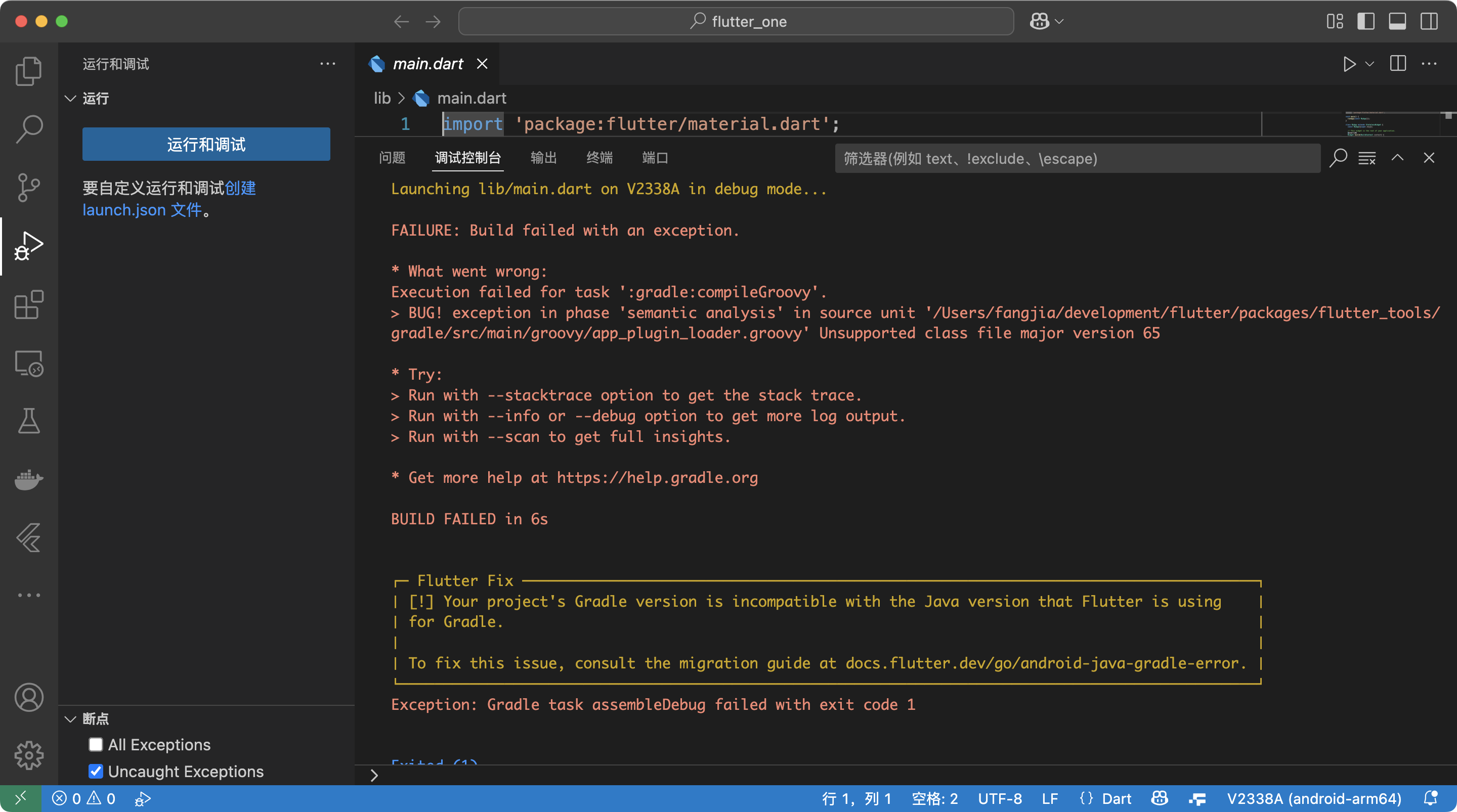Click the magnifier search icon in debug console

(x=1338, y=159)
